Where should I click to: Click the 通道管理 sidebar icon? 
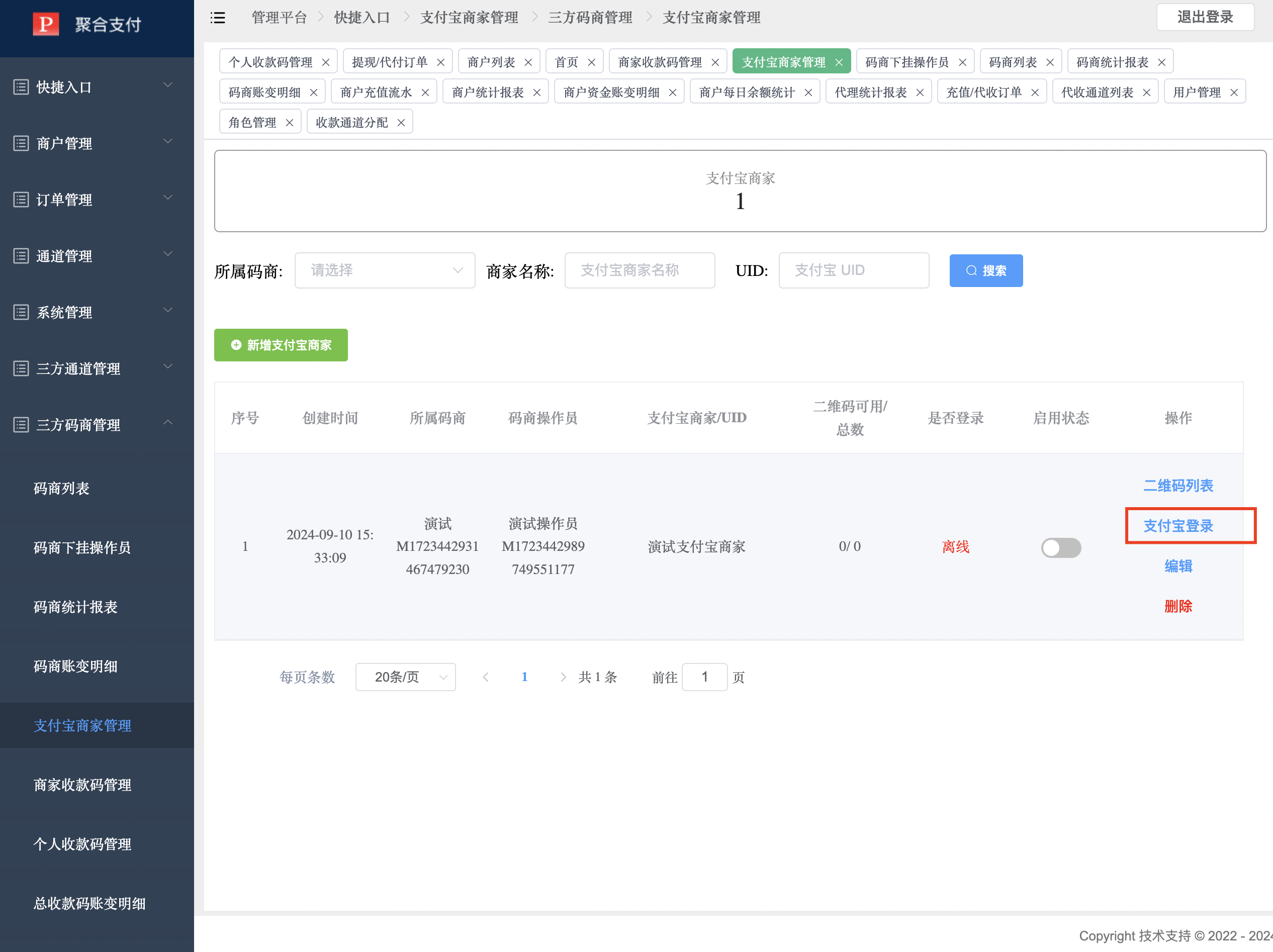tap(21, 255)
